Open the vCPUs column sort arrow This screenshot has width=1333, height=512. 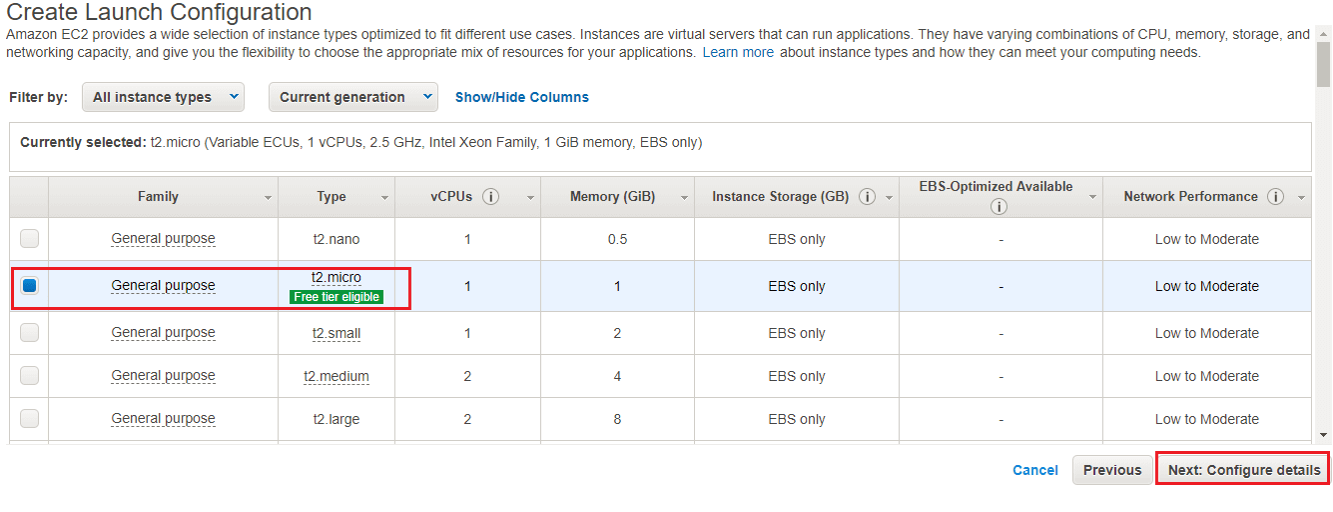[x=531, y=198]
